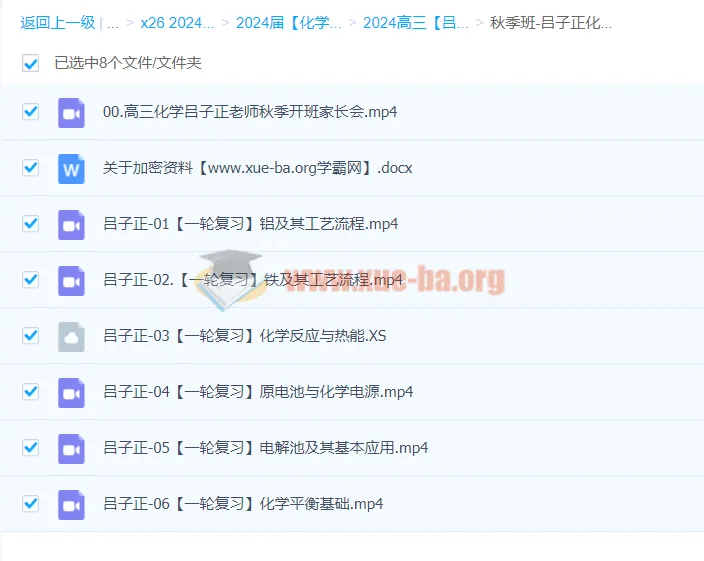
Task: Uncheck the 关于加密资料 docx file checkbox
Action: (x=31, y=168)
